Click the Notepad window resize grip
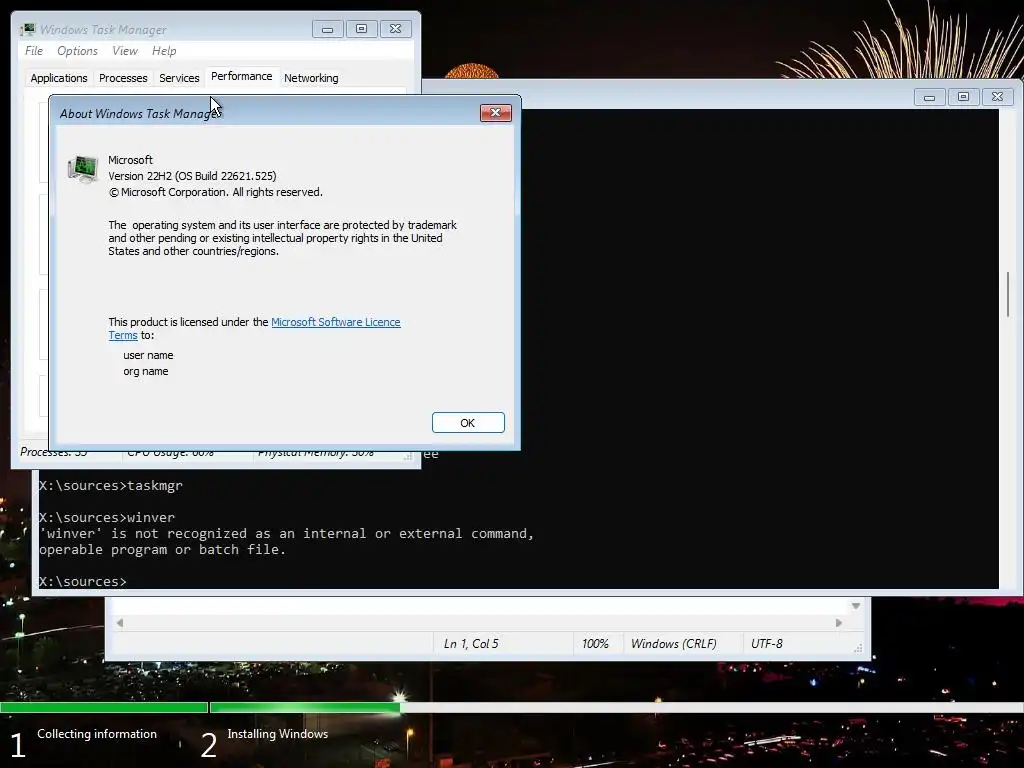The width and height of the screenshot is (1024, 768). tap(858, 648)
